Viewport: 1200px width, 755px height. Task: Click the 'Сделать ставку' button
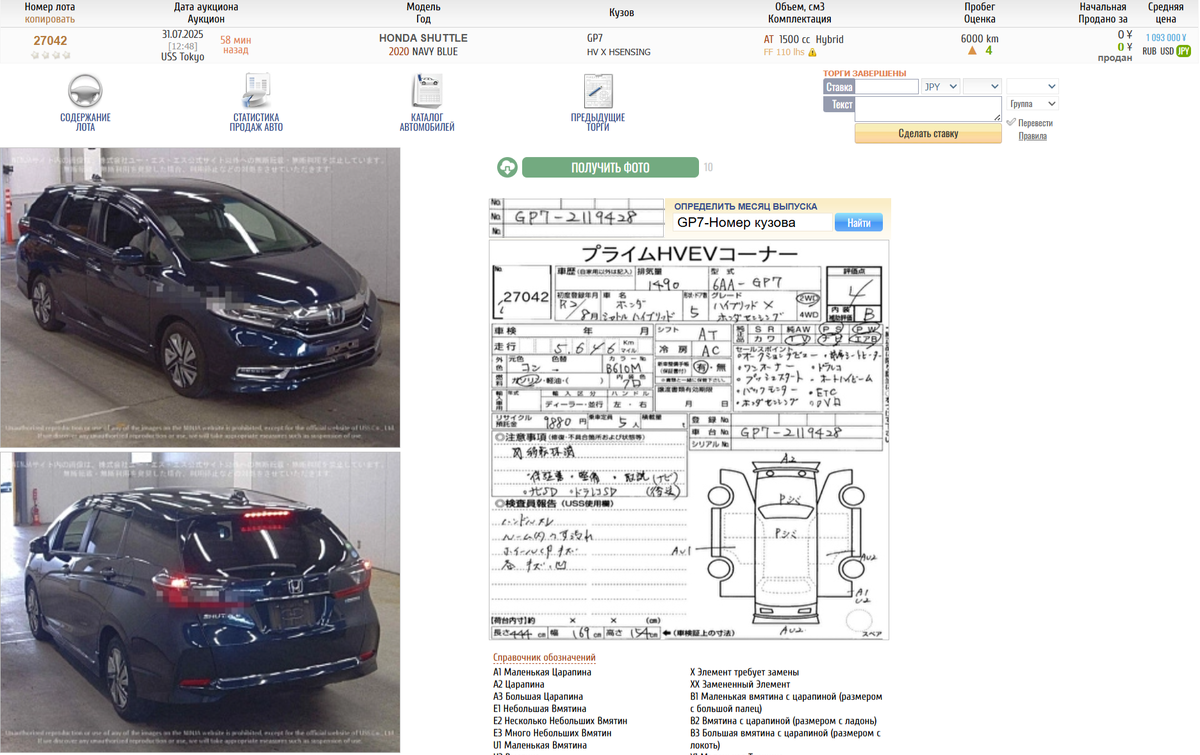click(x=928, y=133)
